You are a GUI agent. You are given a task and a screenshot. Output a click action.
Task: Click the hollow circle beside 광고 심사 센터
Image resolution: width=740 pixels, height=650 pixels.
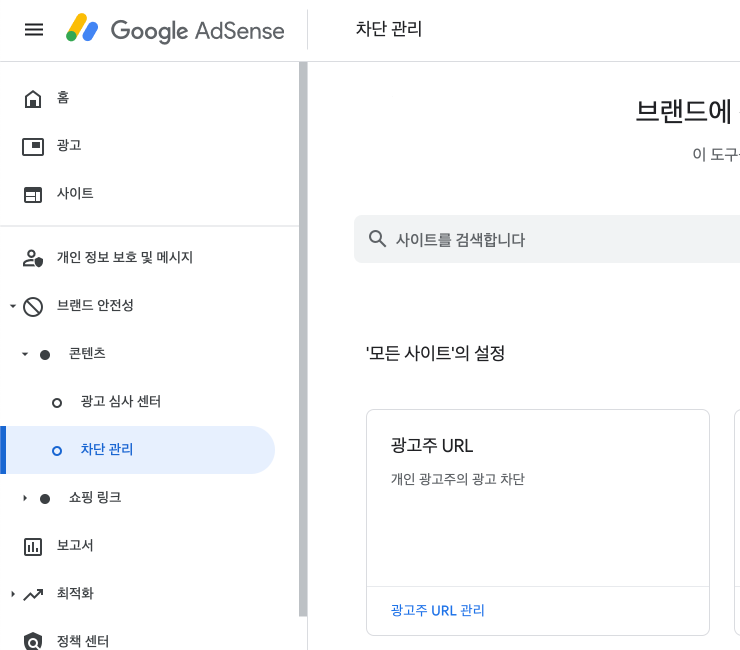point(57,403)
